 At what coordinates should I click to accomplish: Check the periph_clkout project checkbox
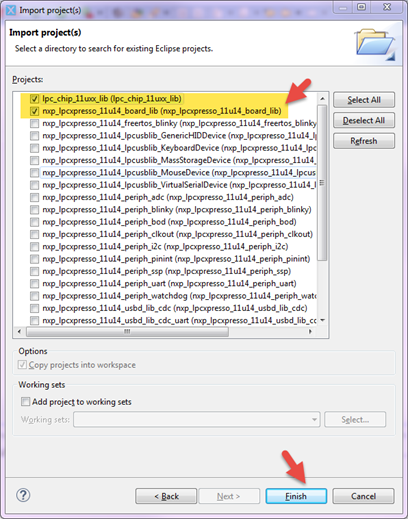click(x=34, y=234)
